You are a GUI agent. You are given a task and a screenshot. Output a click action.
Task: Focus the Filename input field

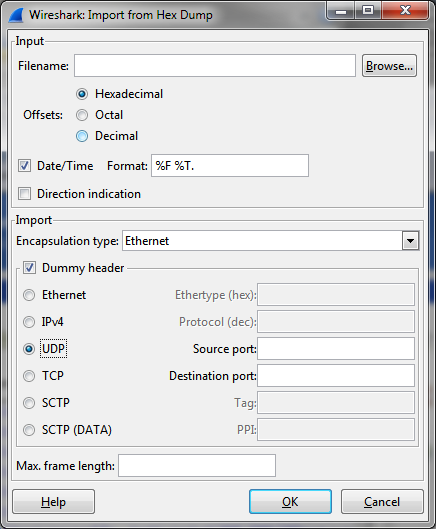215,66
